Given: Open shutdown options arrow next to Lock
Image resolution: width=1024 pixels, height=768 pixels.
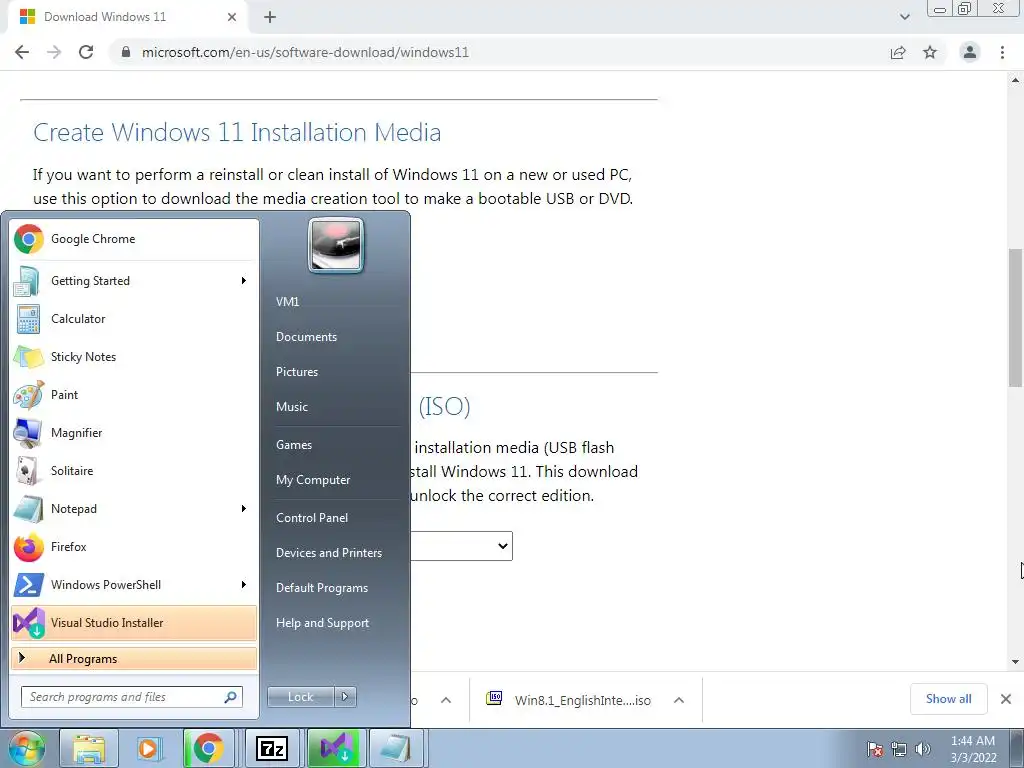Looking at the screenshot, I should [x=345, y=697].
